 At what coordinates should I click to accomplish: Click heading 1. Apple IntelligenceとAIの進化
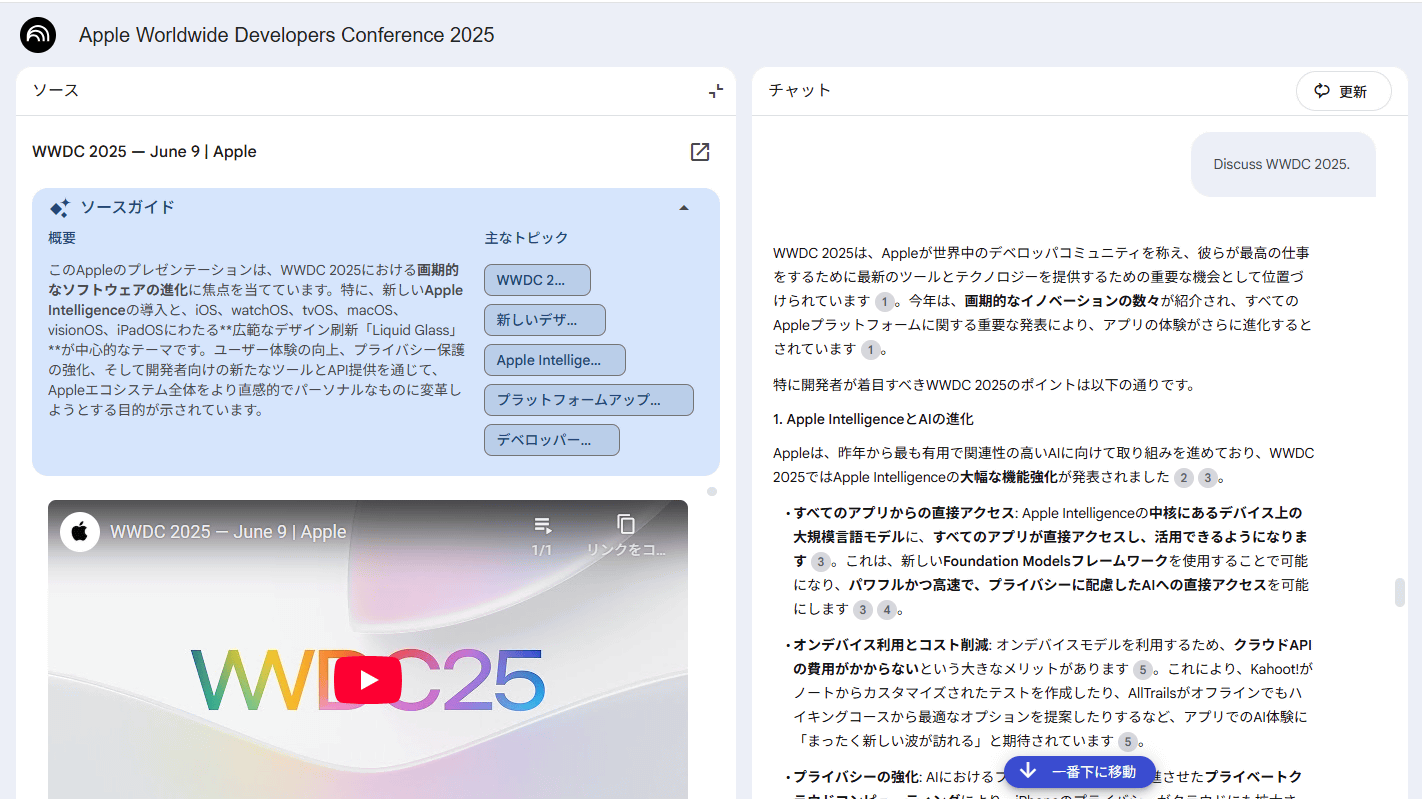[x=873, y=419]
